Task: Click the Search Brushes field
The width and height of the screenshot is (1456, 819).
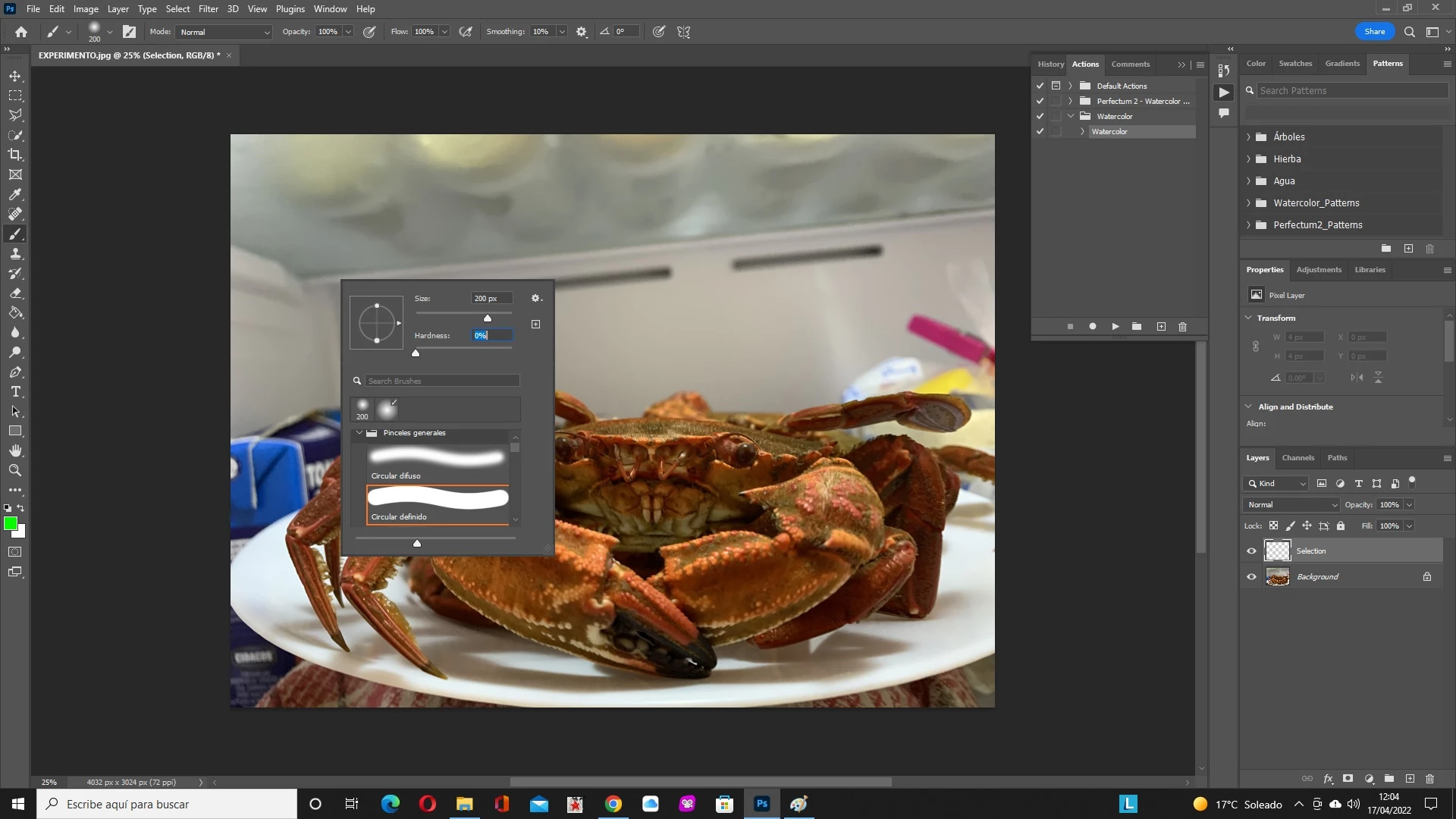Action: click(442, 381)
